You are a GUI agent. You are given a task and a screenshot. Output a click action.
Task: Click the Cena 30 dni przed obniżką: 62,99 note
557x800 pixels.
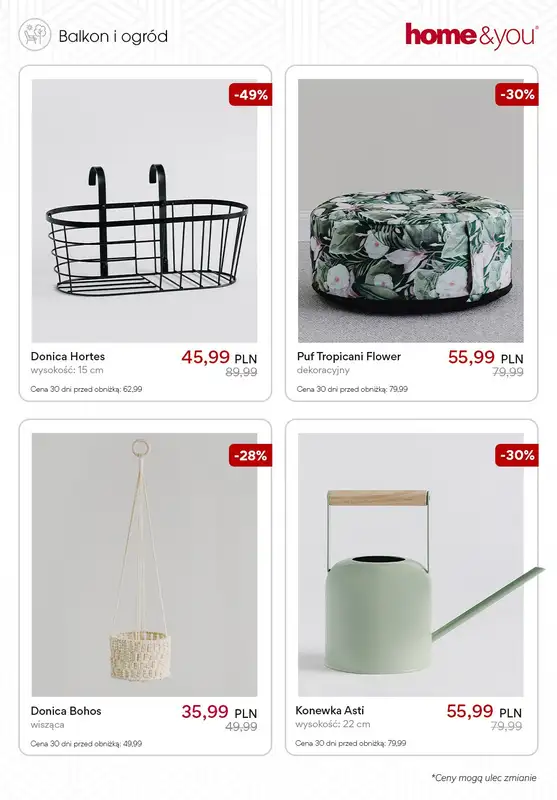coord(86,389)
